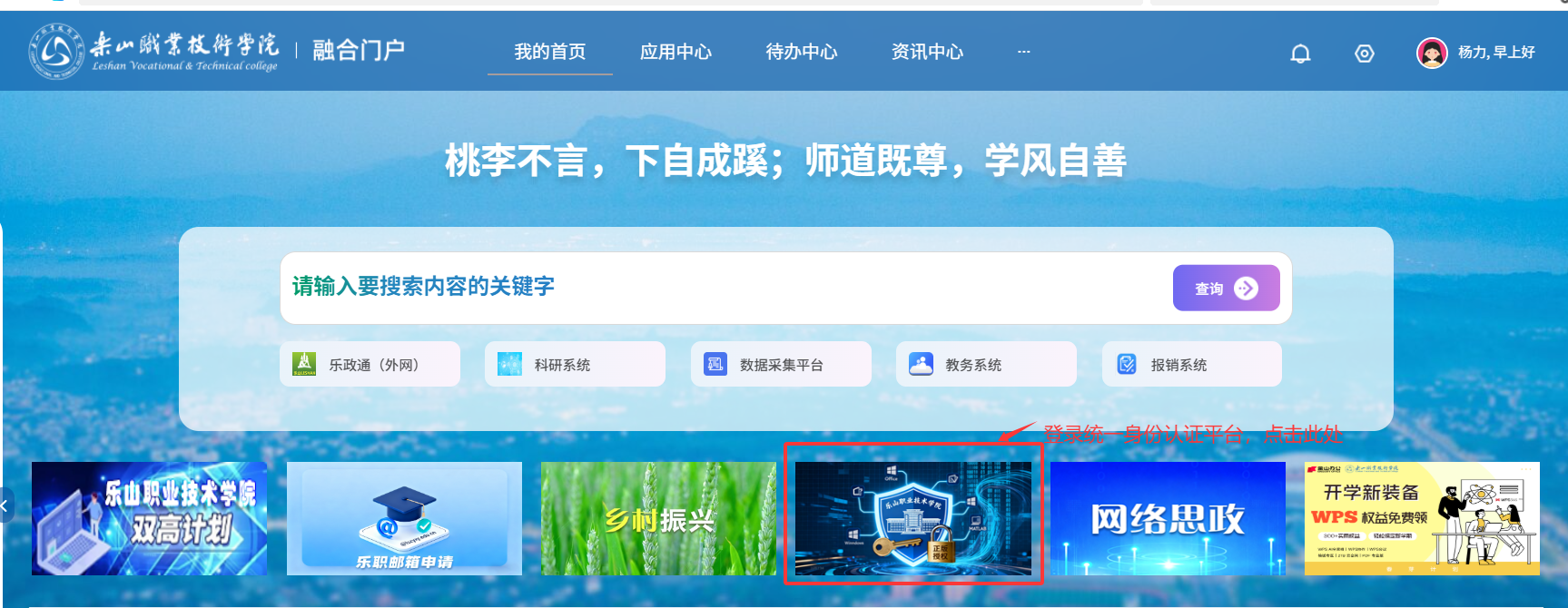Viewport: 1568px width, 608px height.
Task: Switch to the 应用中心 tab
Action: [x=676, y=52]
